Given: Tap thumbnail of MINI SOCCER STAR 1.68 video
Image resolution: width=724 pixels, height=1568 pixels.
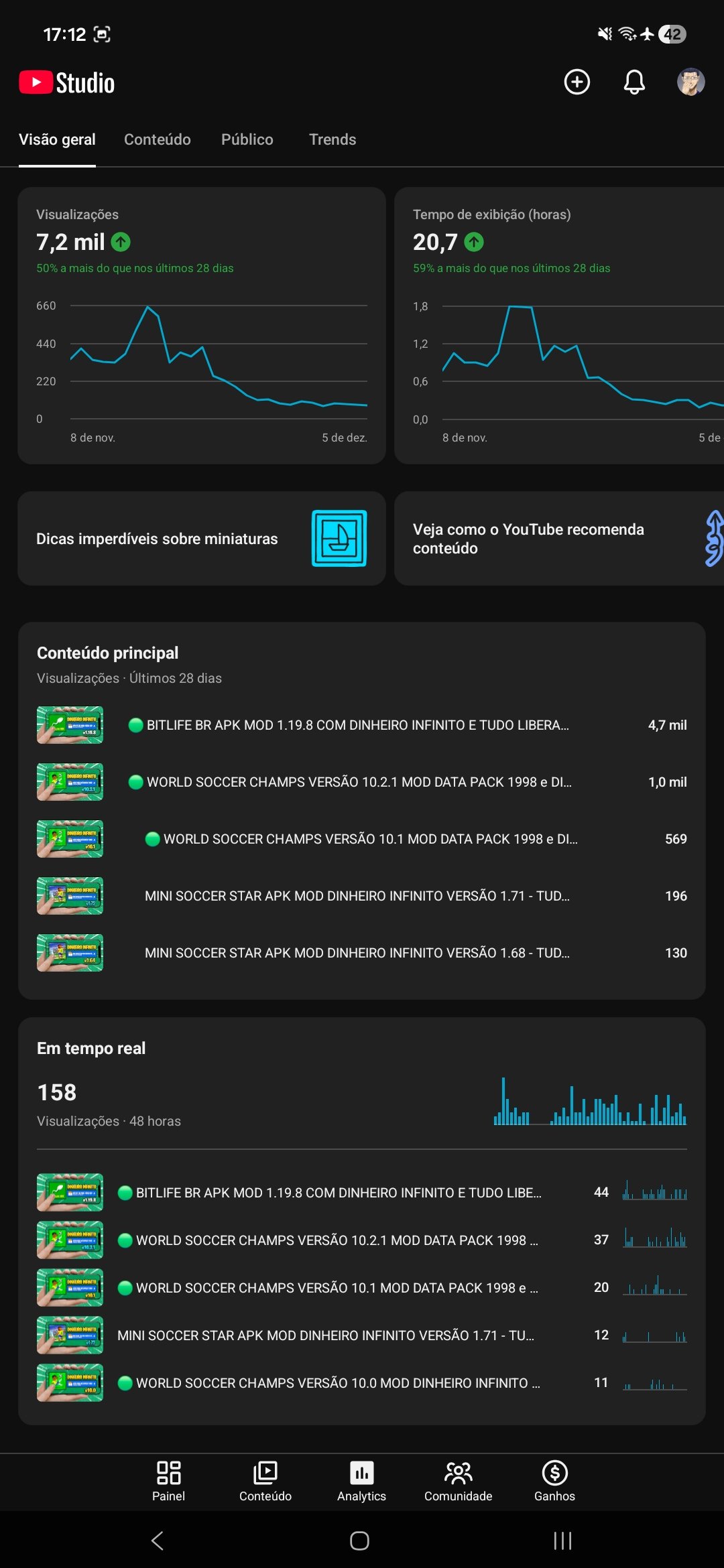Looking at the screenshot, I should pyautogui.click(x=70, y=953).
